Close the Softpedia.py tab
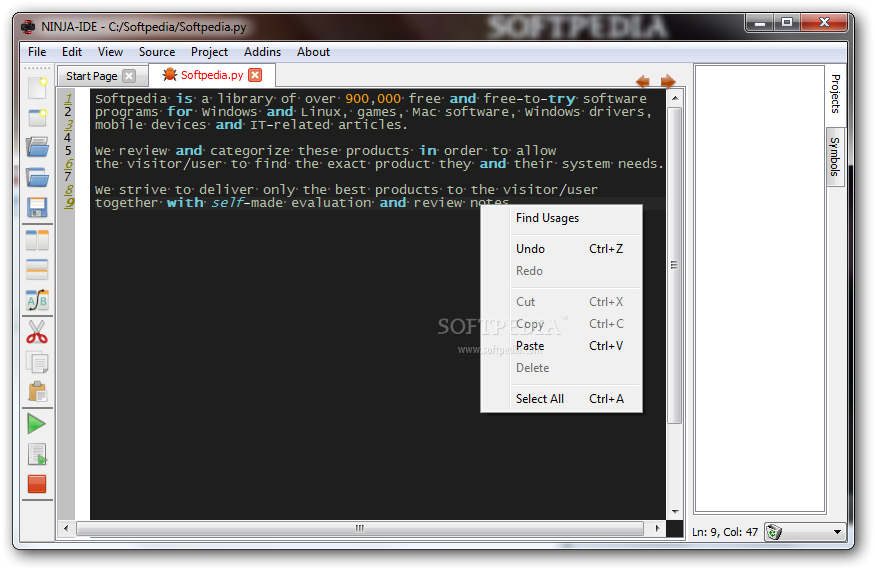This screenshot has width=875, height=570. pyautogui.click(x=255, y=75)
